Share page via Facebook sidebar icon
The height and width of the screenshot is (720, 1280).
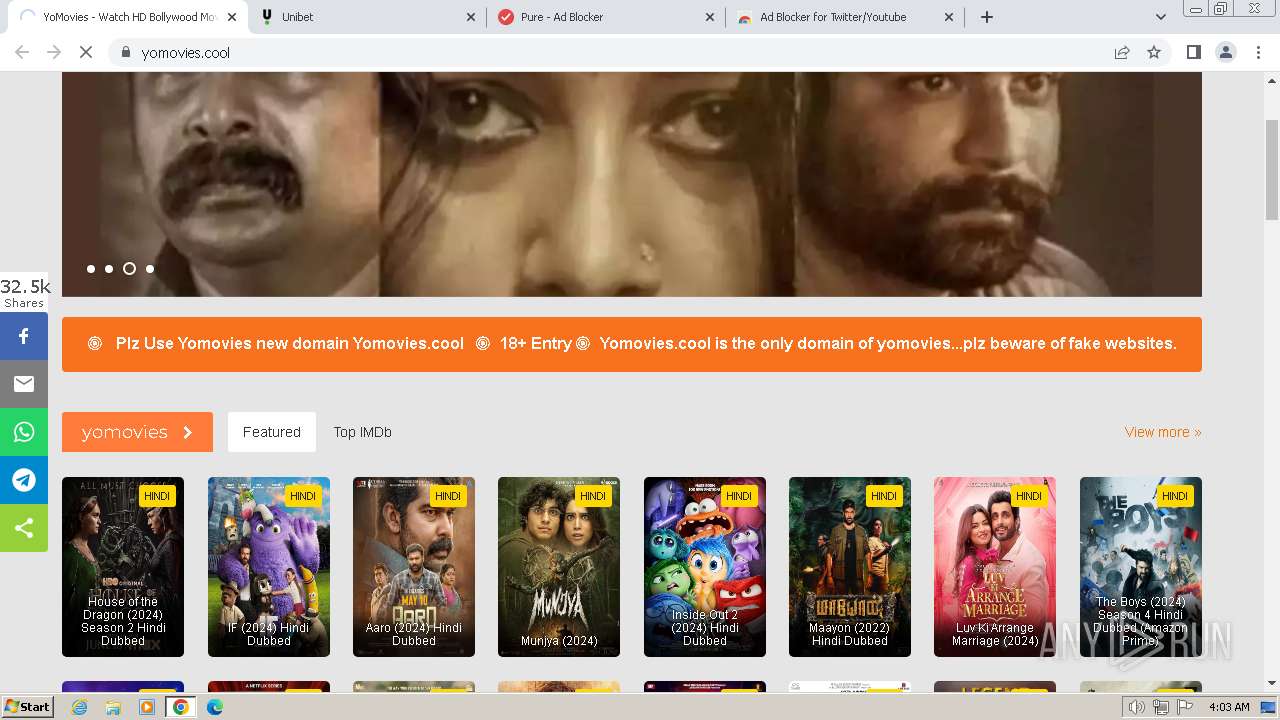click(x=24, y=336)
